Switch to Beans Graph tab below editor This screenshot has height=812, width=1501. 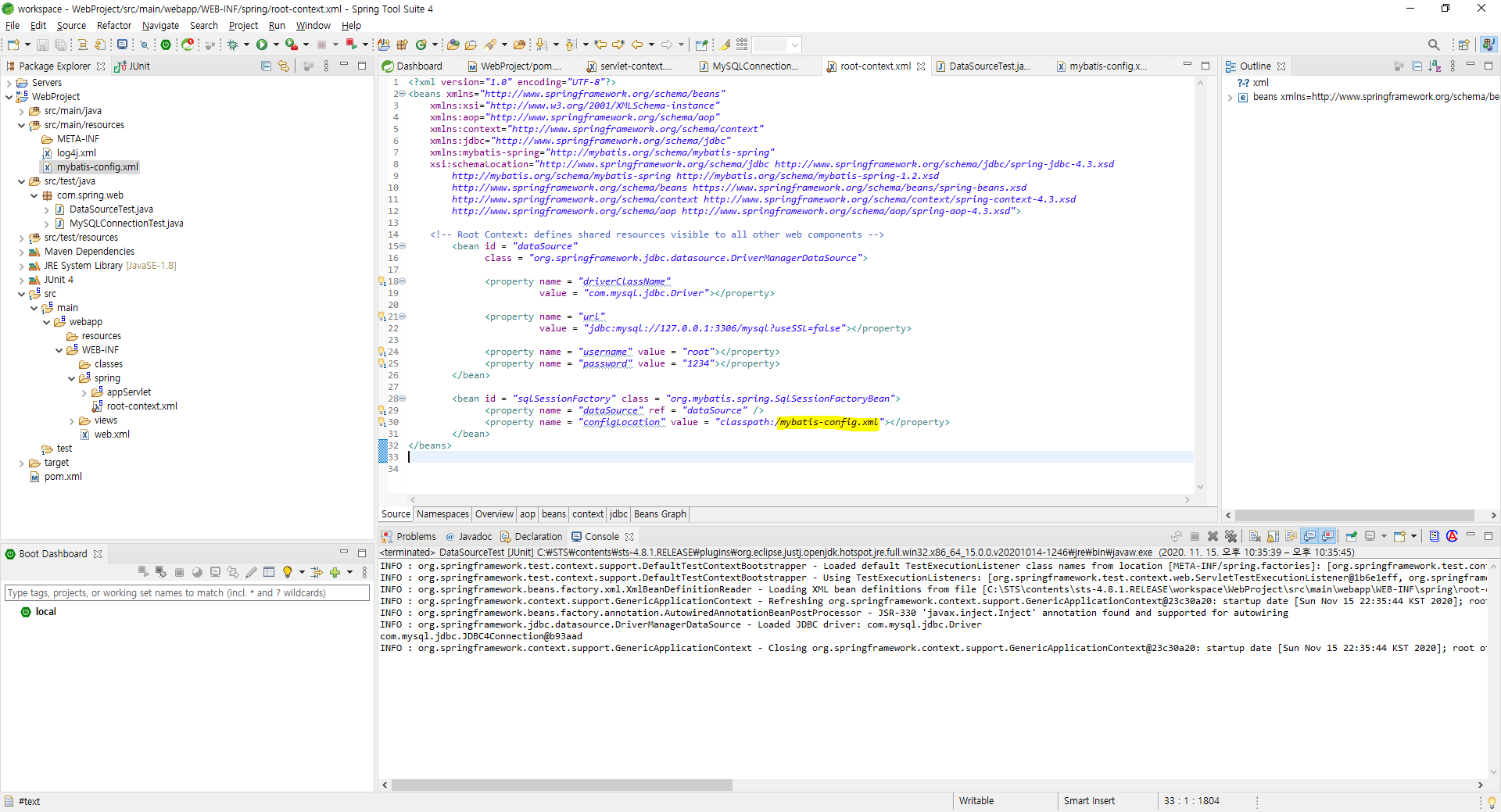[660, 514]
